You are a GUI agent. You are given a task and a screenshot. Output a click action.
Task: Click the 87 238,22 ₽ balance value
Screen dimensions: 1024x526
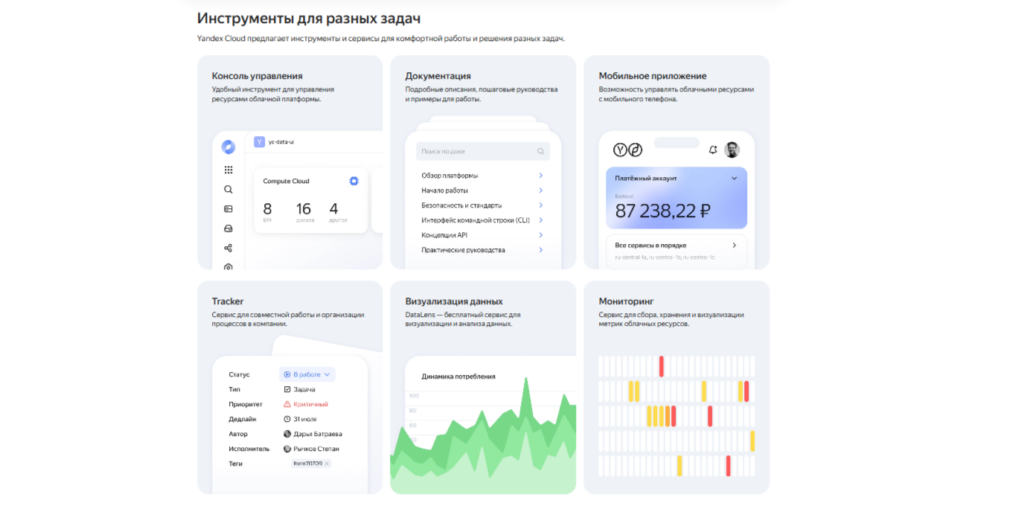point(662,211)
